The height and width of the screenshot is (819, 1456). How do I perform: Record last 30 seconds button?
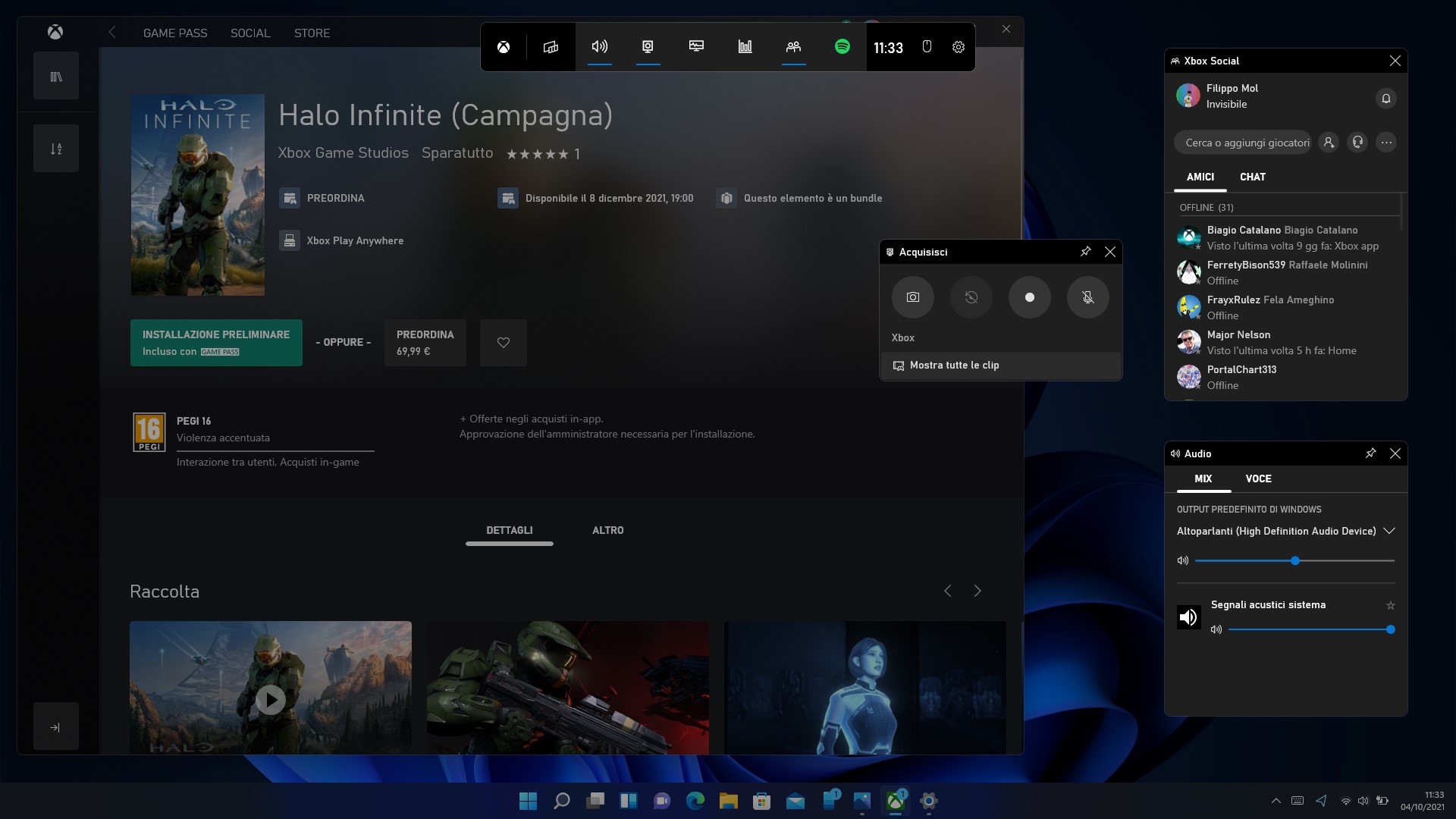[971, 297]
